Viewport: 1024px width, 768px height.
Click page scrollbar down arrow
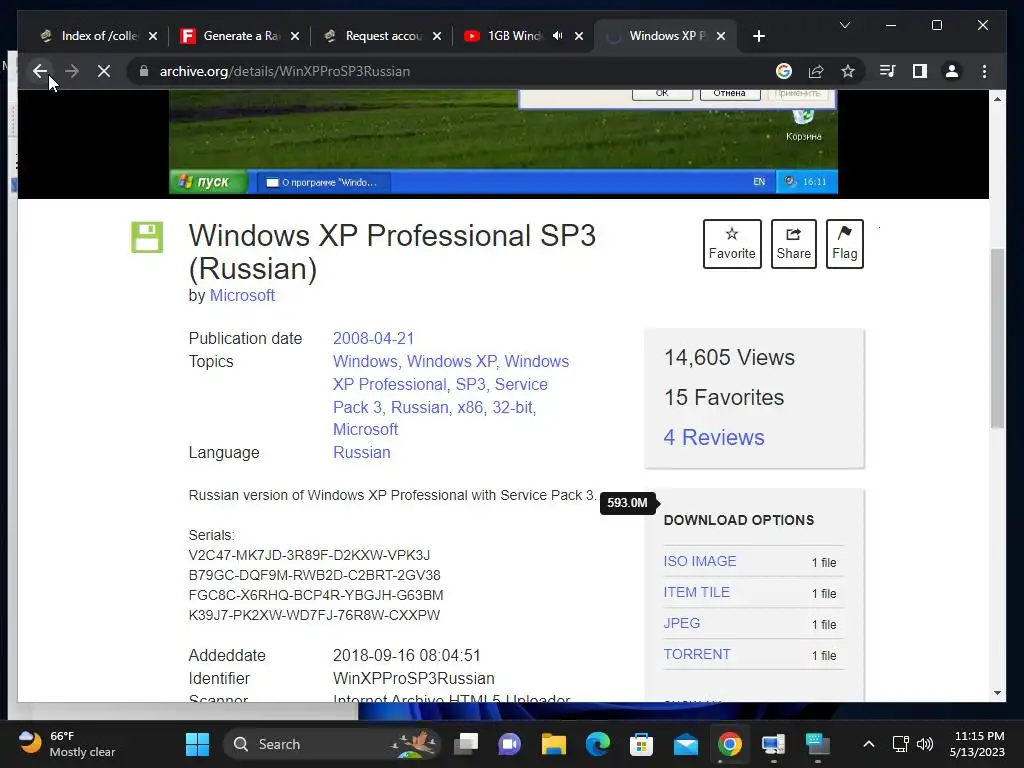[x=997, y=693]
